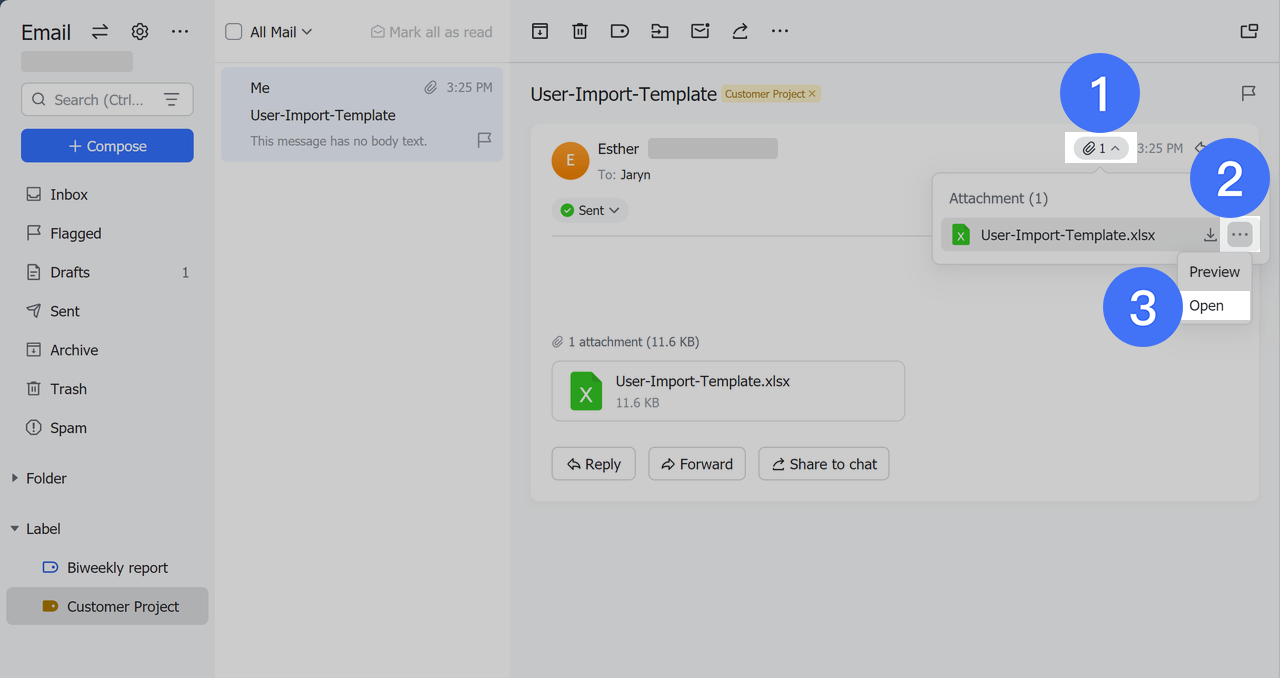Download the User-Import-Template.xlsx attachment
Screen dimensions: 1280x678
[1210, 235]
